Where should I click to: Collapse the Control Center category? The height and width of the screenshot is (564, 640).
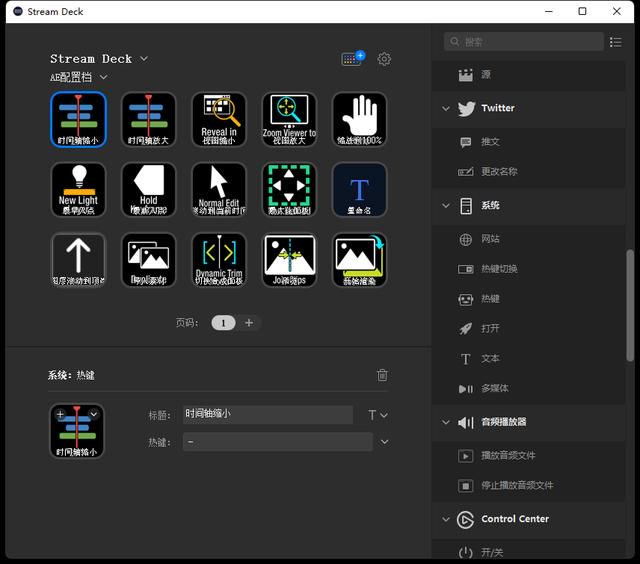pyautogui.click(x=446, y=519)
